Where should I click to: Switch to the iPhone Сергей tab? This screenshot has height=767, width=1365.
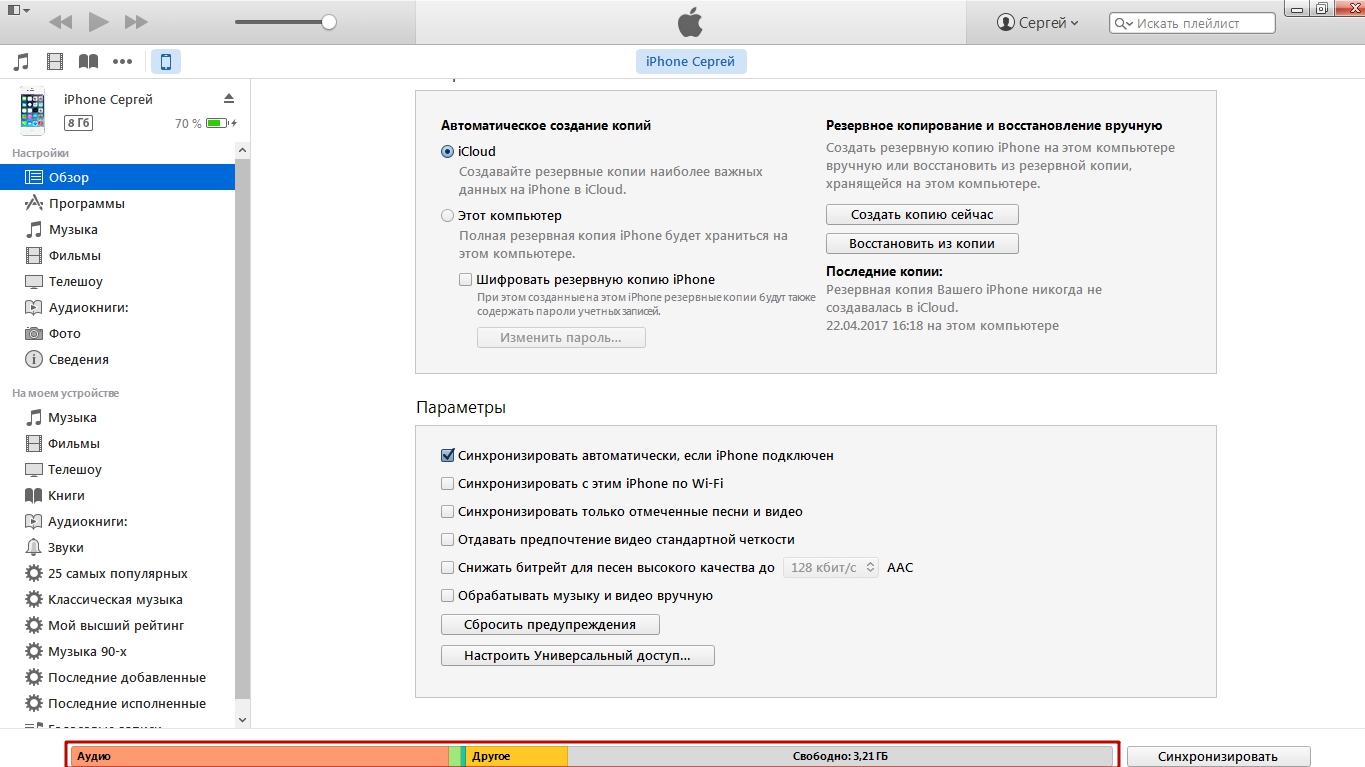691,62
